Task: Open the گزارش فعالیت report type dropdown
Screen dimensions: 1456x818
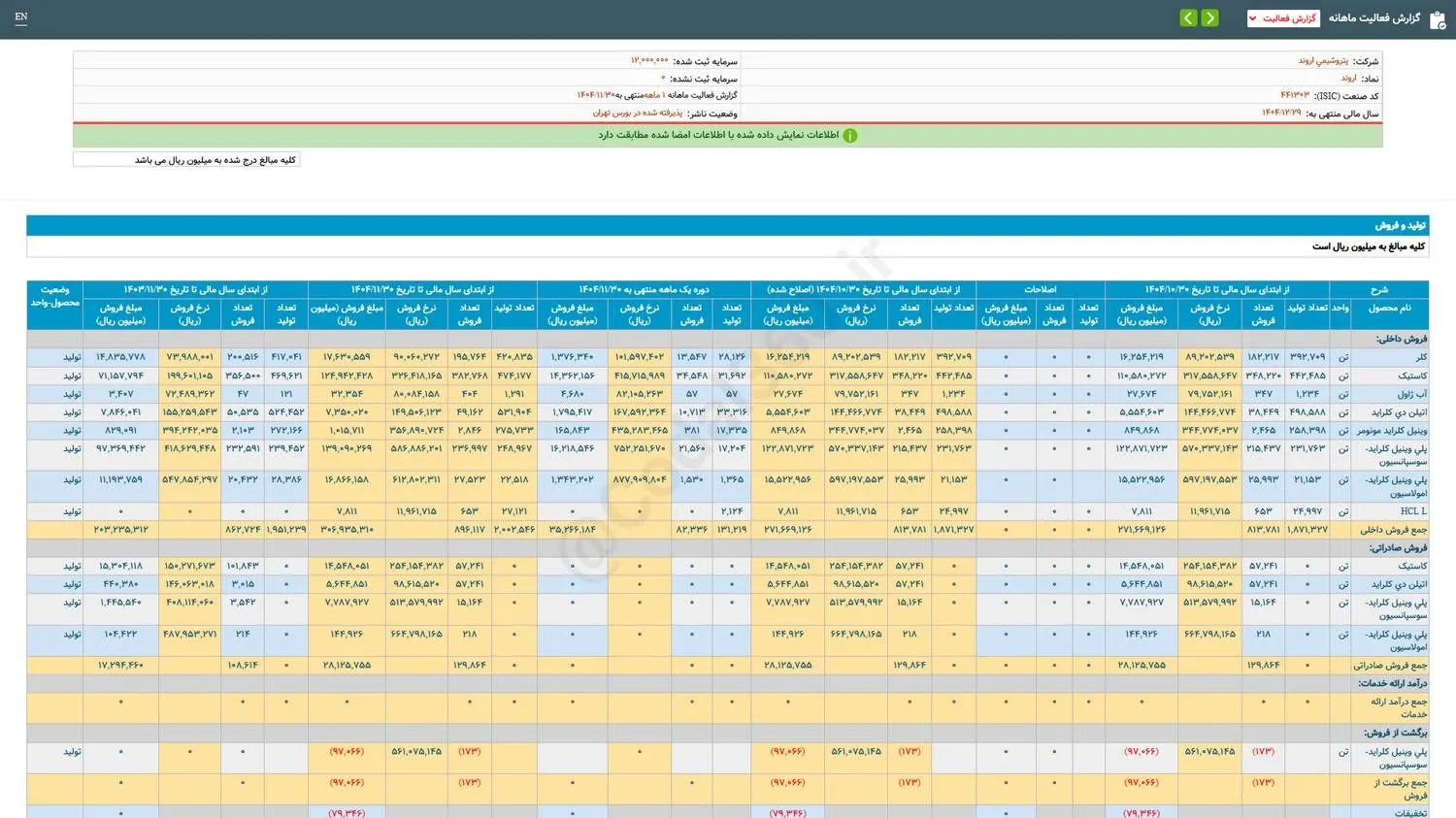Action: (x=1283, y=17)
